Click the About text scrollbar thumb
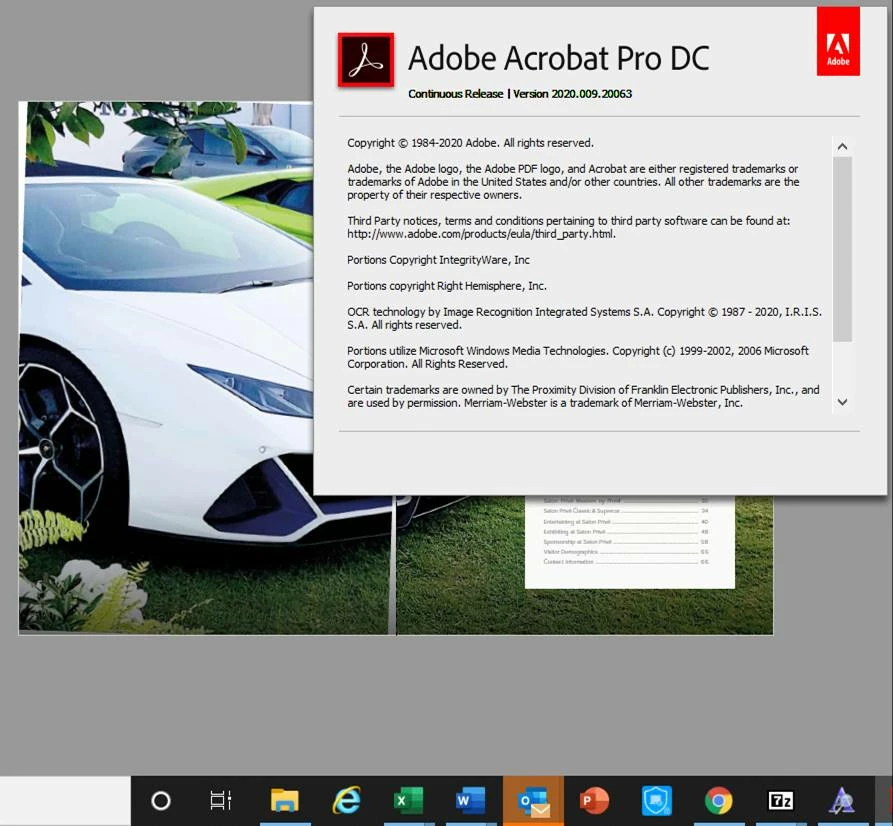Screen dimensions: 893x826 pos(842,249)
